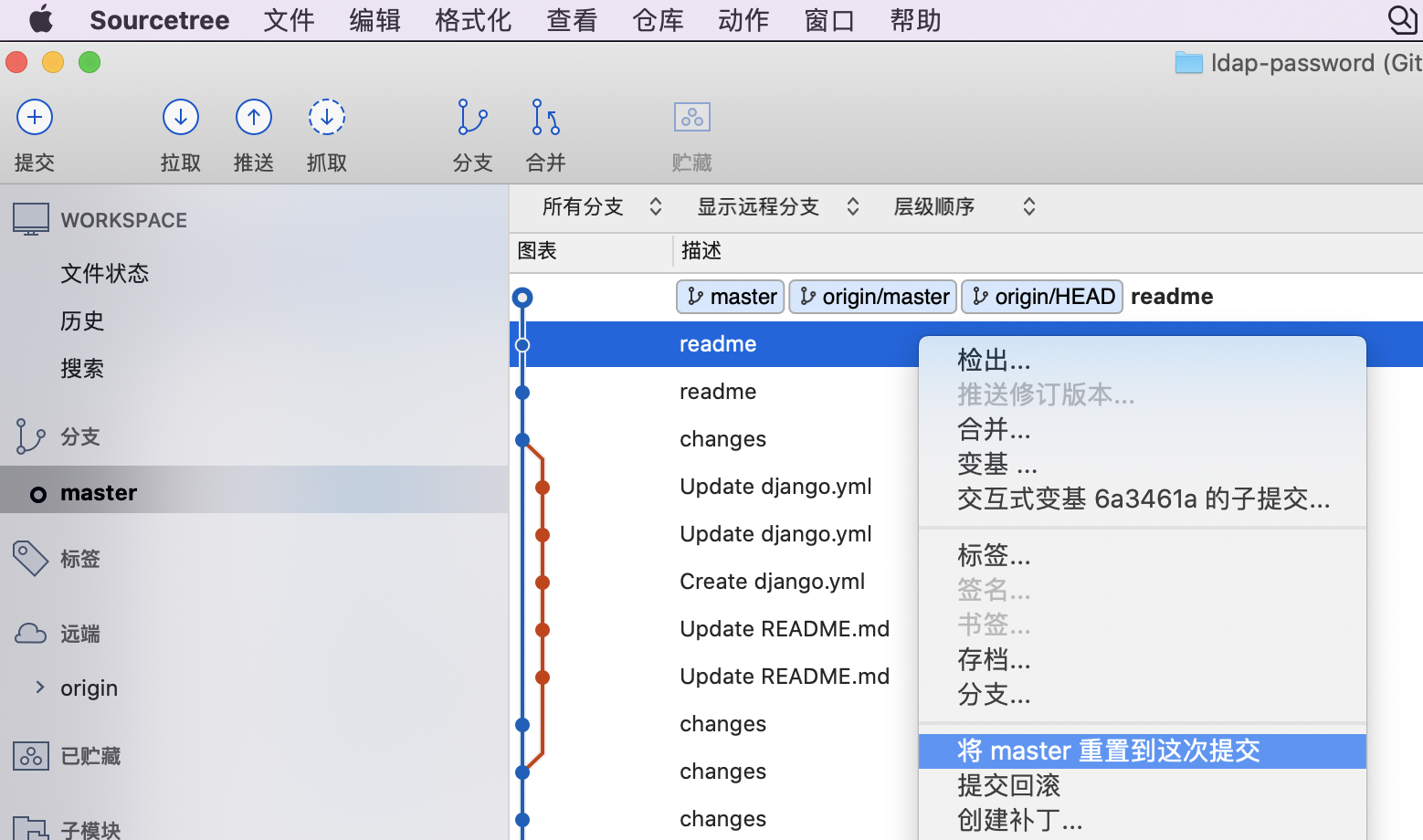Image resolution: width=1423 pixels, height=840 pixels.
Task: Click the 标签 tag icon in sidebar
Action: click(30, 559)
